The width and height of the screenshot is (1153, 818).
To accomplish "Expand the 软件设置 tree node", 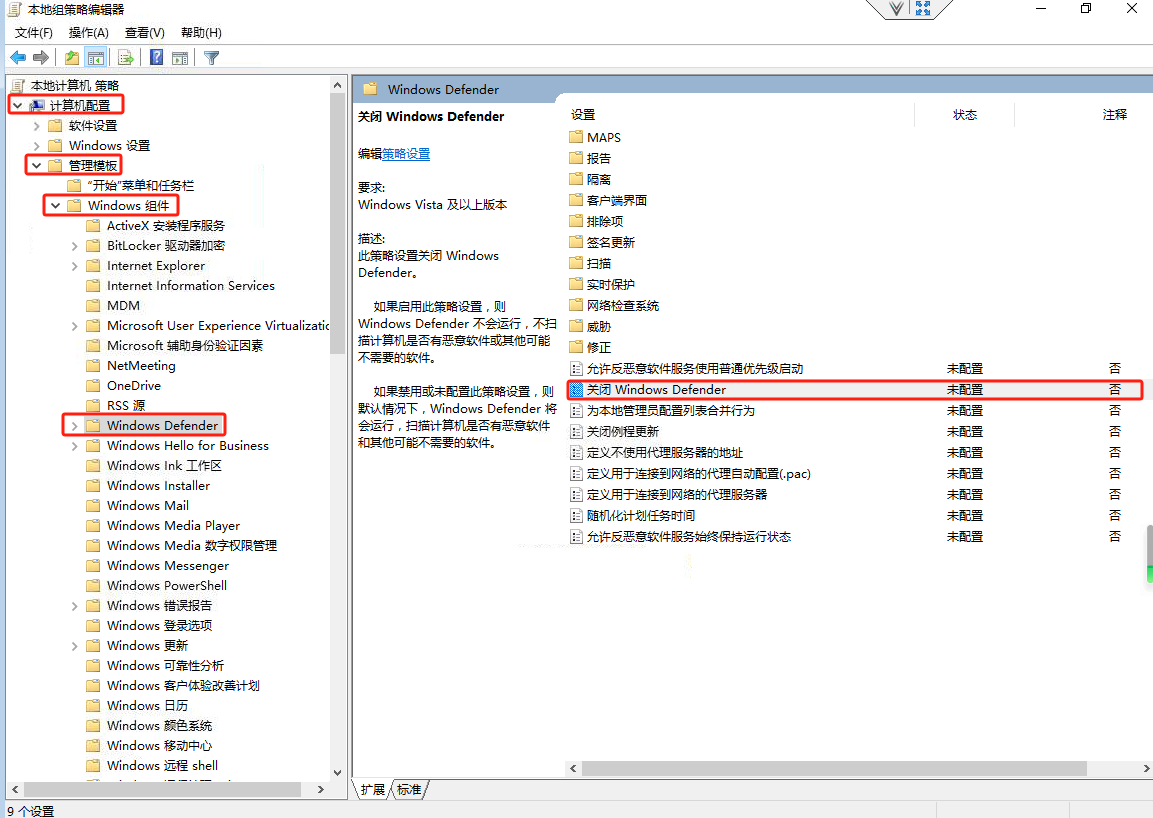I will tap(37, 126).
